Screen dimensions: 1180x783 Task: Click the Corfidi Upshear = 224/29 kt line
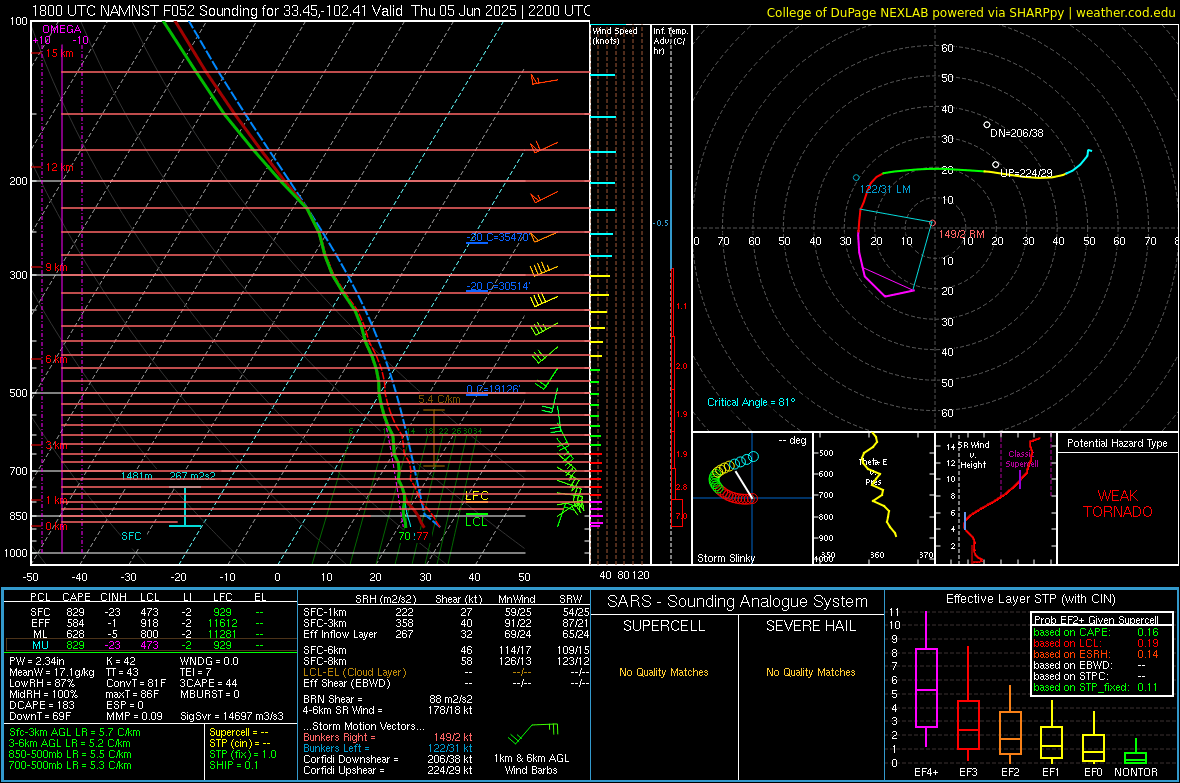388,770
